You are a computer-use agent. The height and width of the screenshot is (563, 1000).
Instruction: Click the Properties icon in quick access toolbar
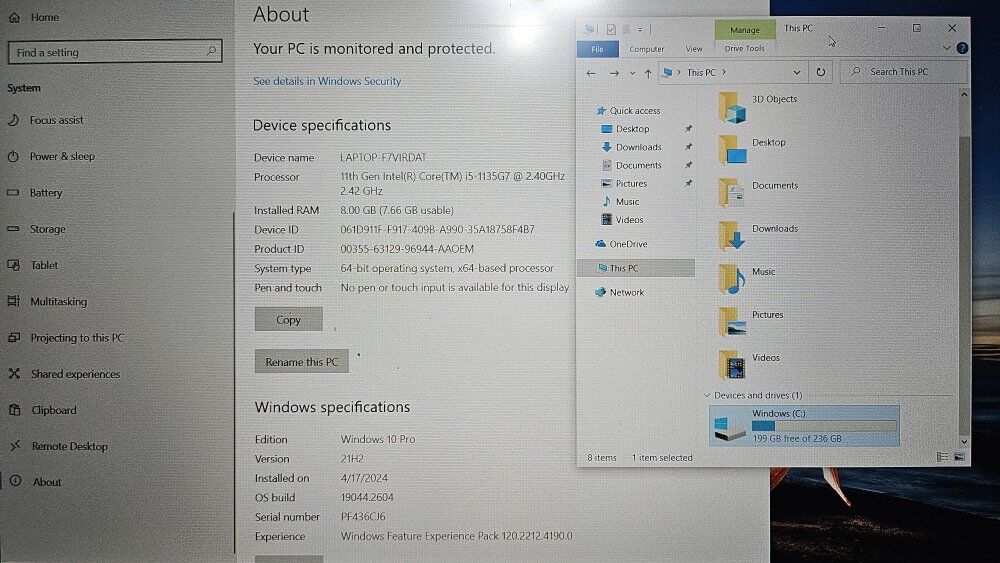coord(611,29)
